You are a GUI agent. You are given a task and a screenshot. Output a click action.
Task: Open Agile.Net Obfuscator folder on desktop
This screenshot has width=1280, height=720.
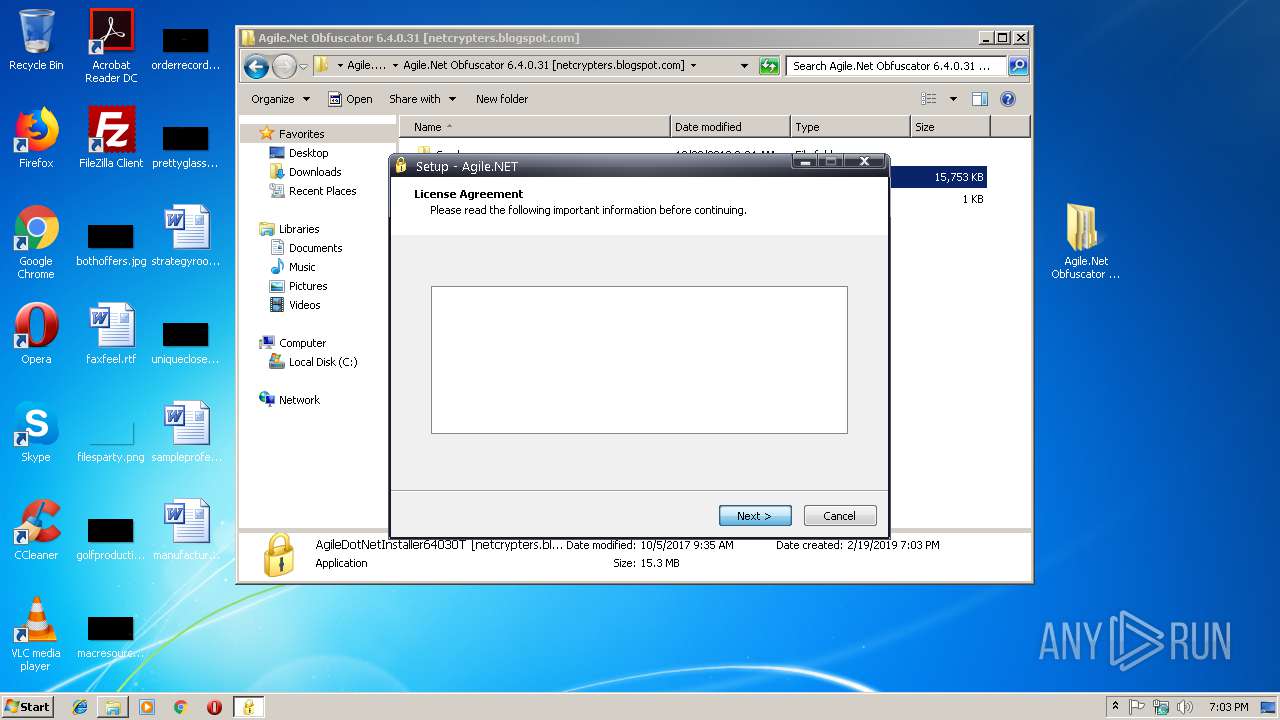(x=1085, y=241)
